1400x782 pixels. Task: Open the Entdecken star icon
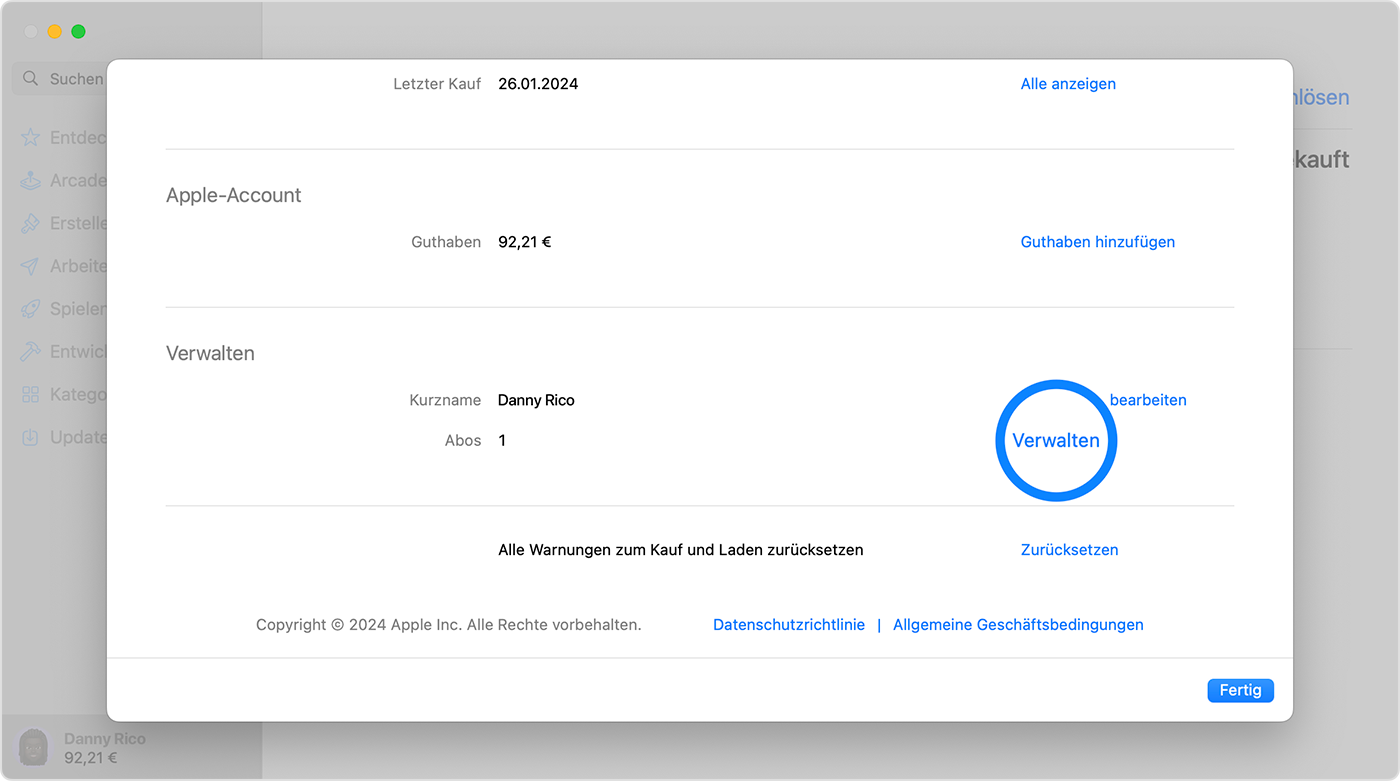(x=31, y=138)
